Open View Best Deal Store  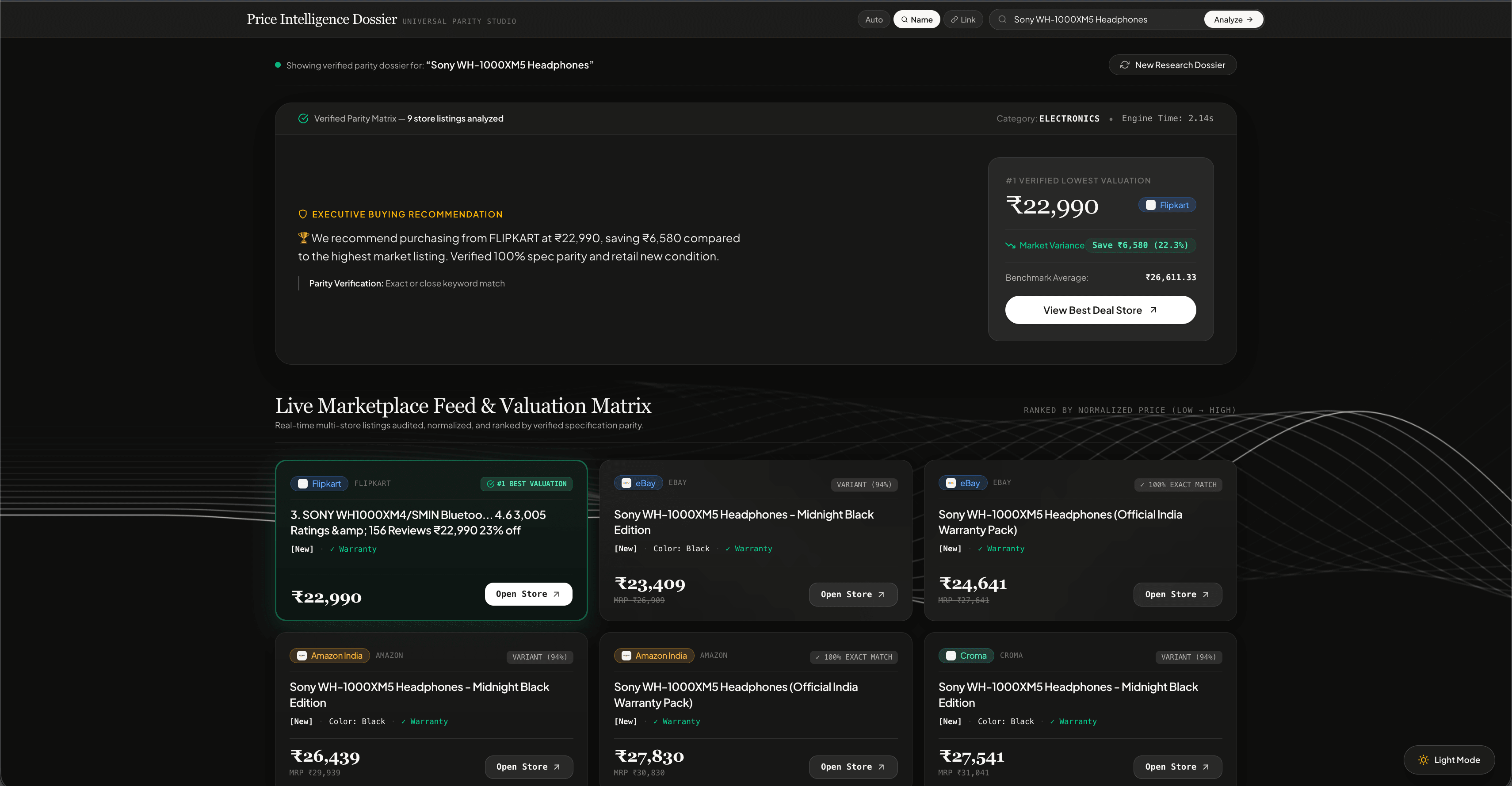pyautogui.click(x=1100, y=310)
